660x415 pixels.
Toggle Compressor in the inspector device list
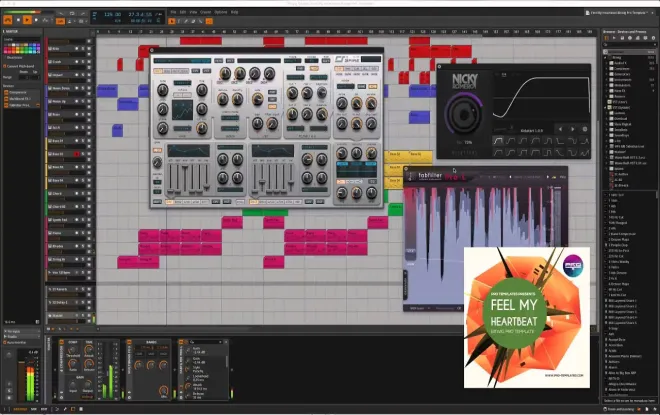click(6, 92)
